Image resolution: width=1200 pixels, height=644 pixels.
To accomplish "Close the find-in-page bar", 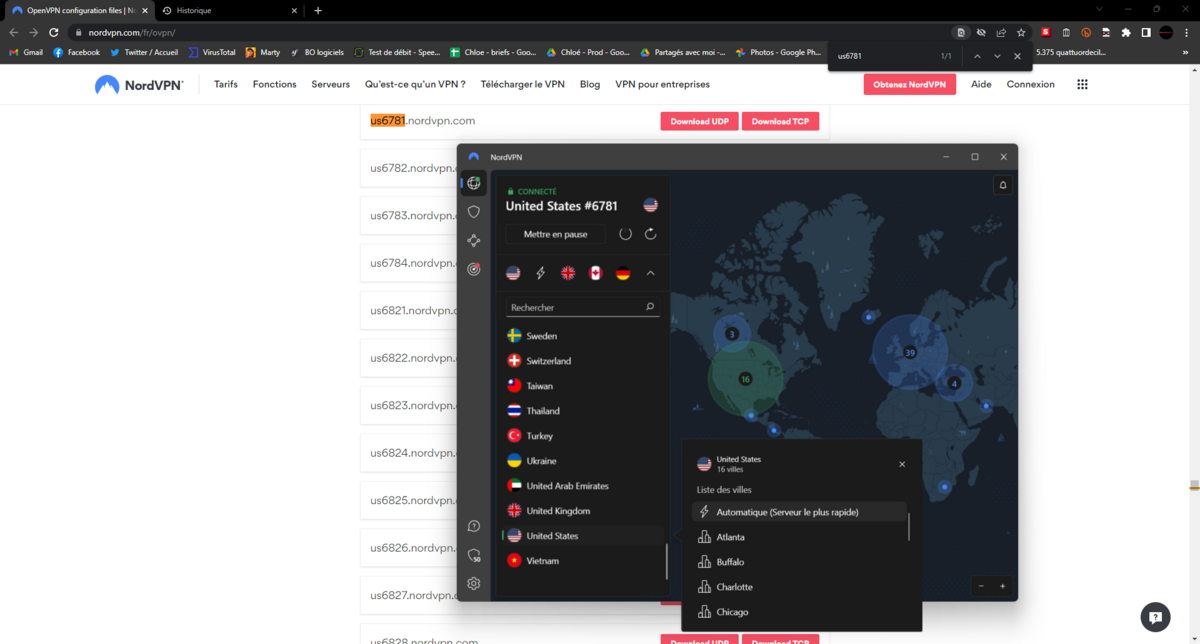I will (x=1017, y=56).
